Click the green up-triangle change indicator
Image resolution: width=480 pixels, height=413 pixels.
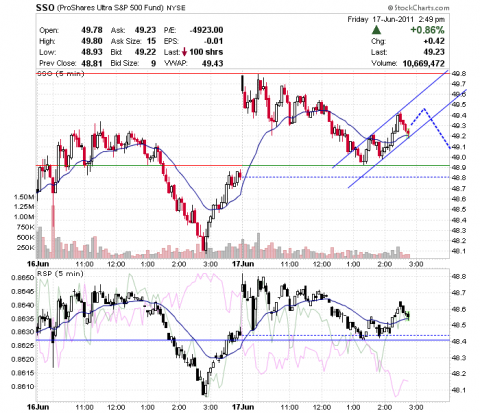(x=376, y=30)
